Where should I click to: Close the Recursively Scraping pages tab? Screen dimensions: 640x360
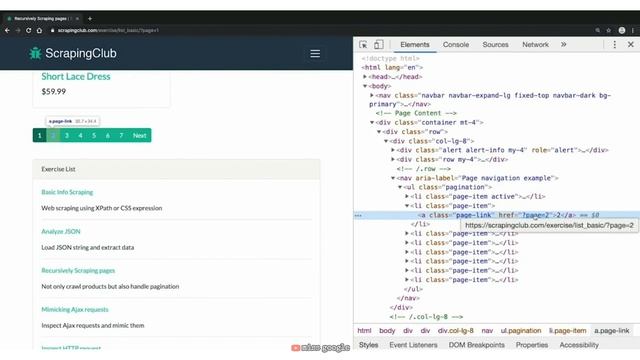coord(77,18)
